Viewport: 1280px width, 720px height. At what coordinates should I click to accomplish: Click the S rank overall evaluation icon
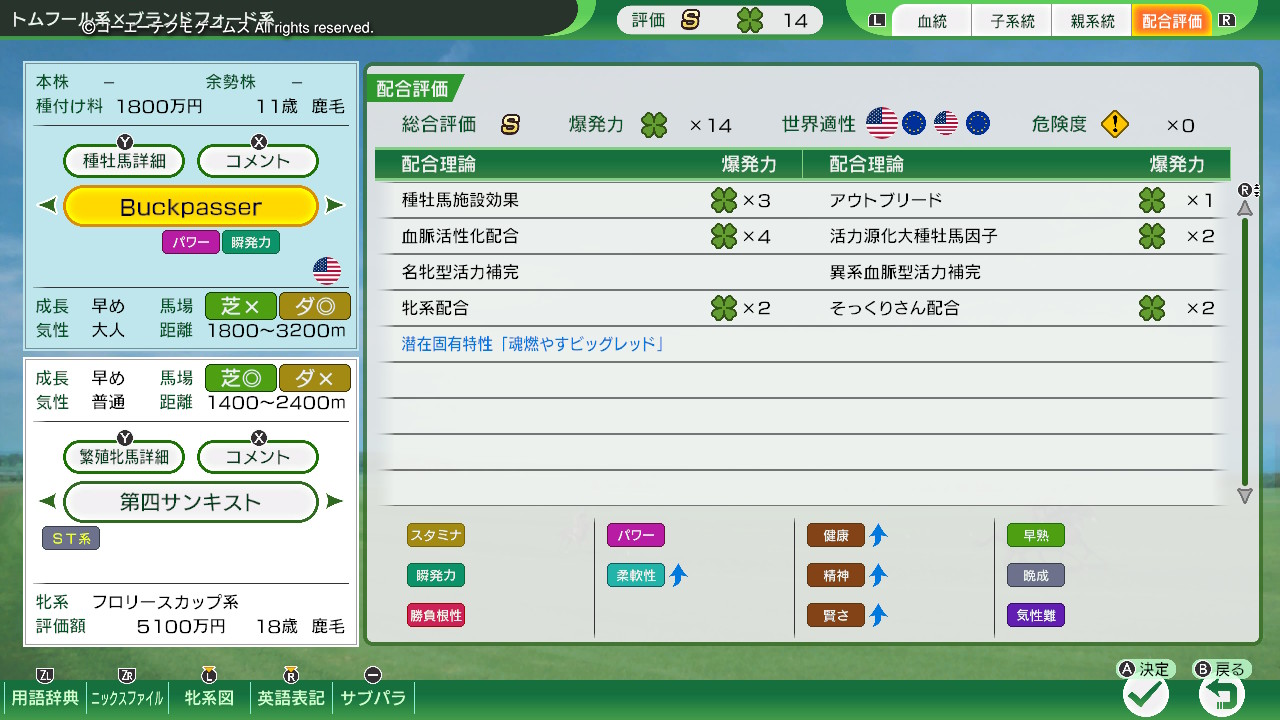tap(510, 125)
